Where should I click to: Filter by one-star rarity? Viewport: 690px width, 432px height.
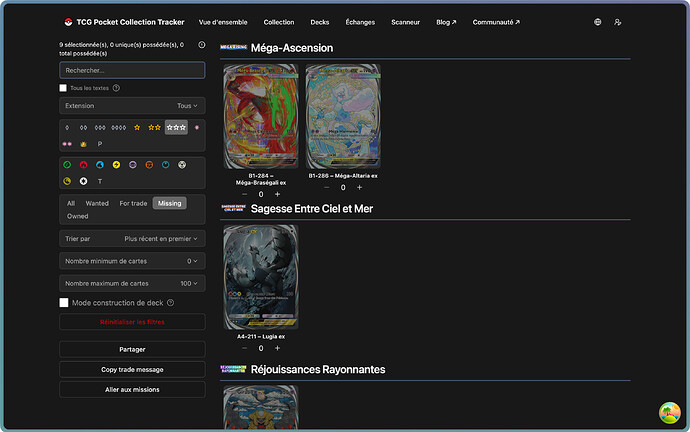[137, 128]
